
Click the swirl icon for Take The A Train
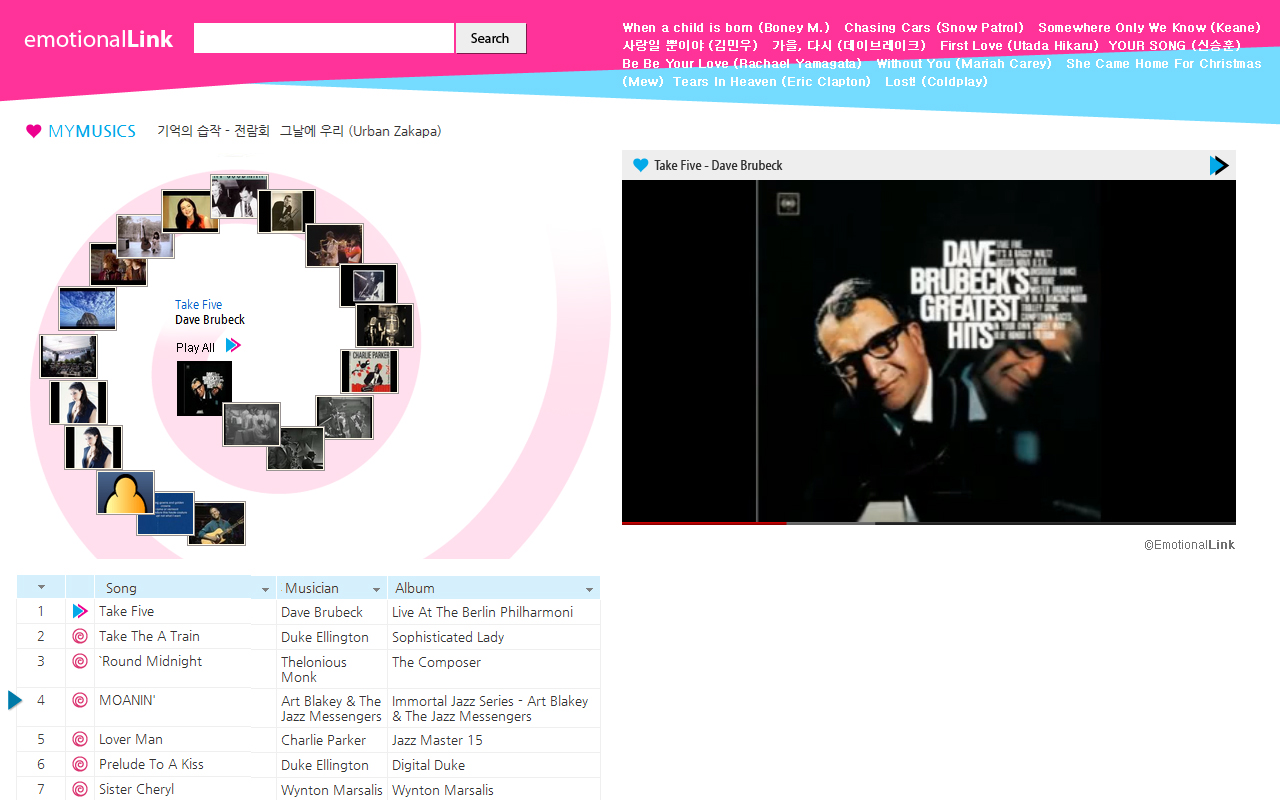click(x=80, y=636)
